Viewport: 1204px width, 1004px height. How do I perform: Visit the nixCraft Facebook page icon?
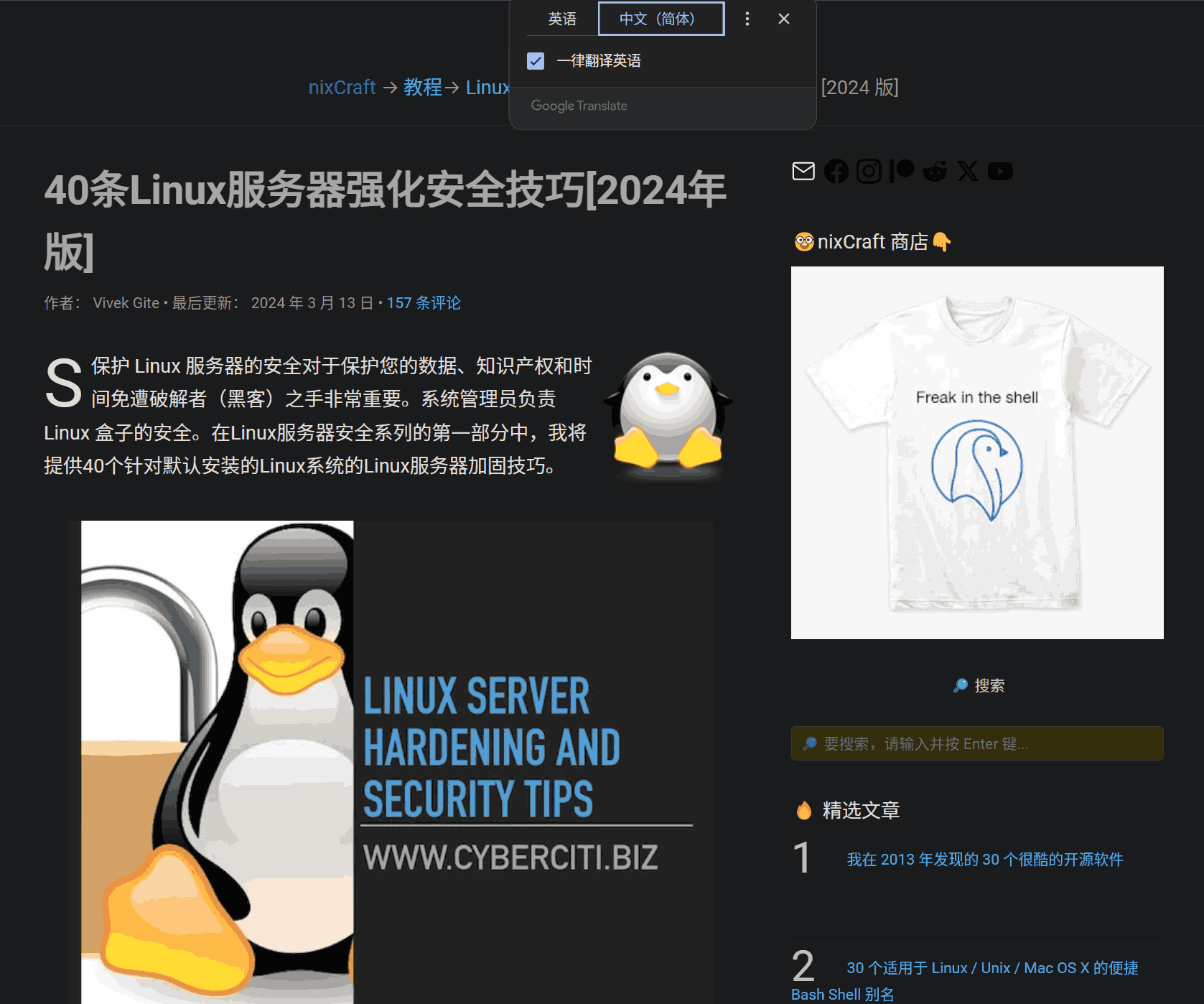[x=836, y=171]
